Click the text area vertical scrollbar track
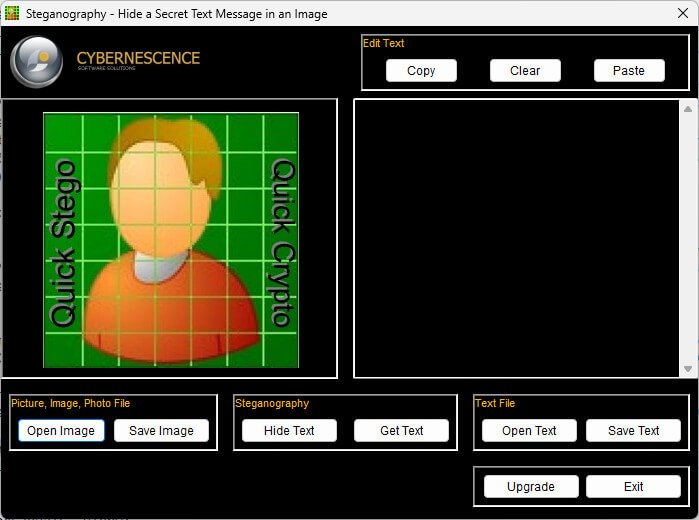 (x=688, y=239)
